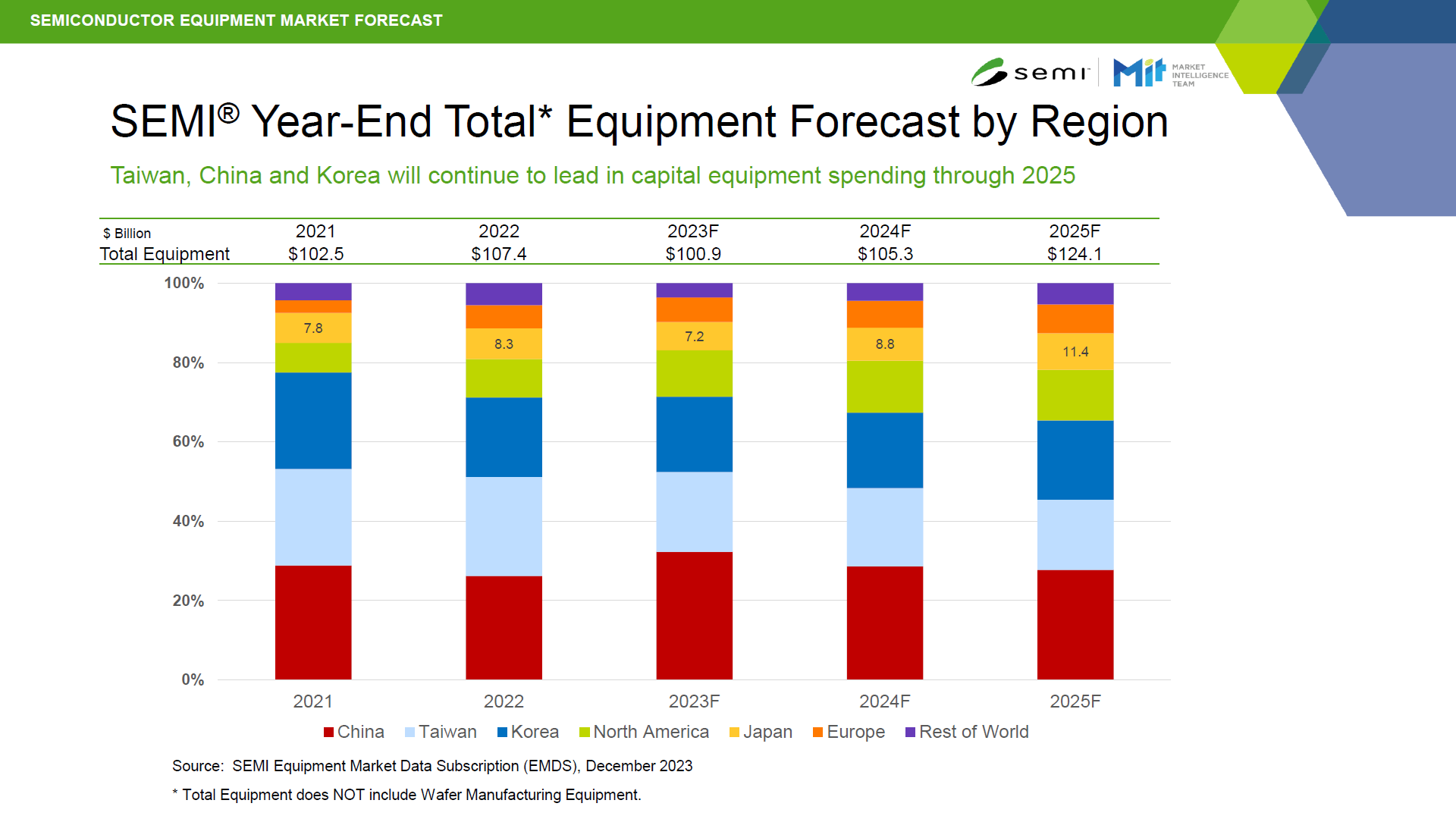Click the 8.3 Japan value in 2022 bar
The width and height of the screenshot is (1456, 819).
tap(504, 344)
